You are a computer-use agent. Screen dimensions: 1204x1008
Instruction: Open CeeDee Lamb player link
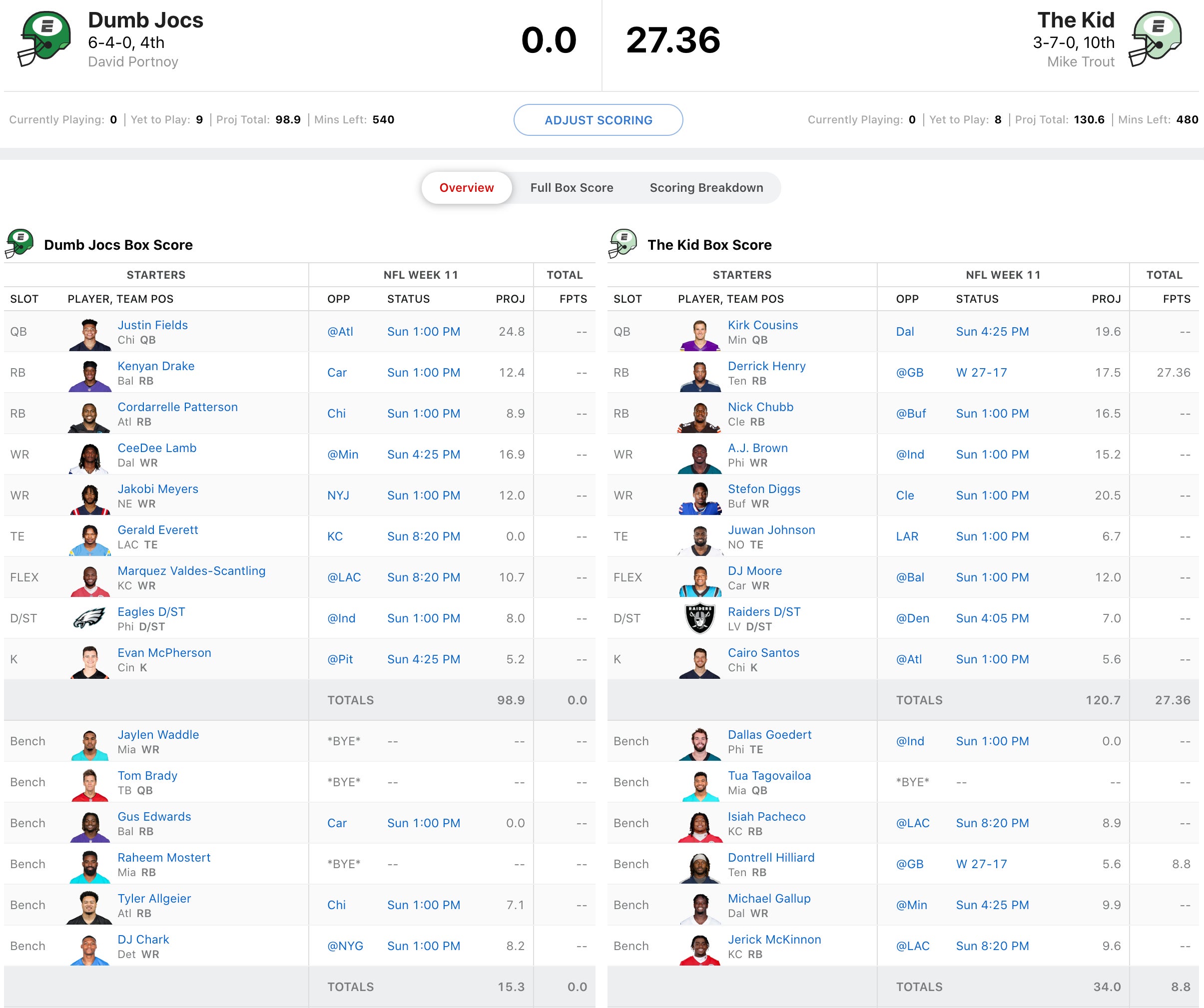tap(156, 448)
